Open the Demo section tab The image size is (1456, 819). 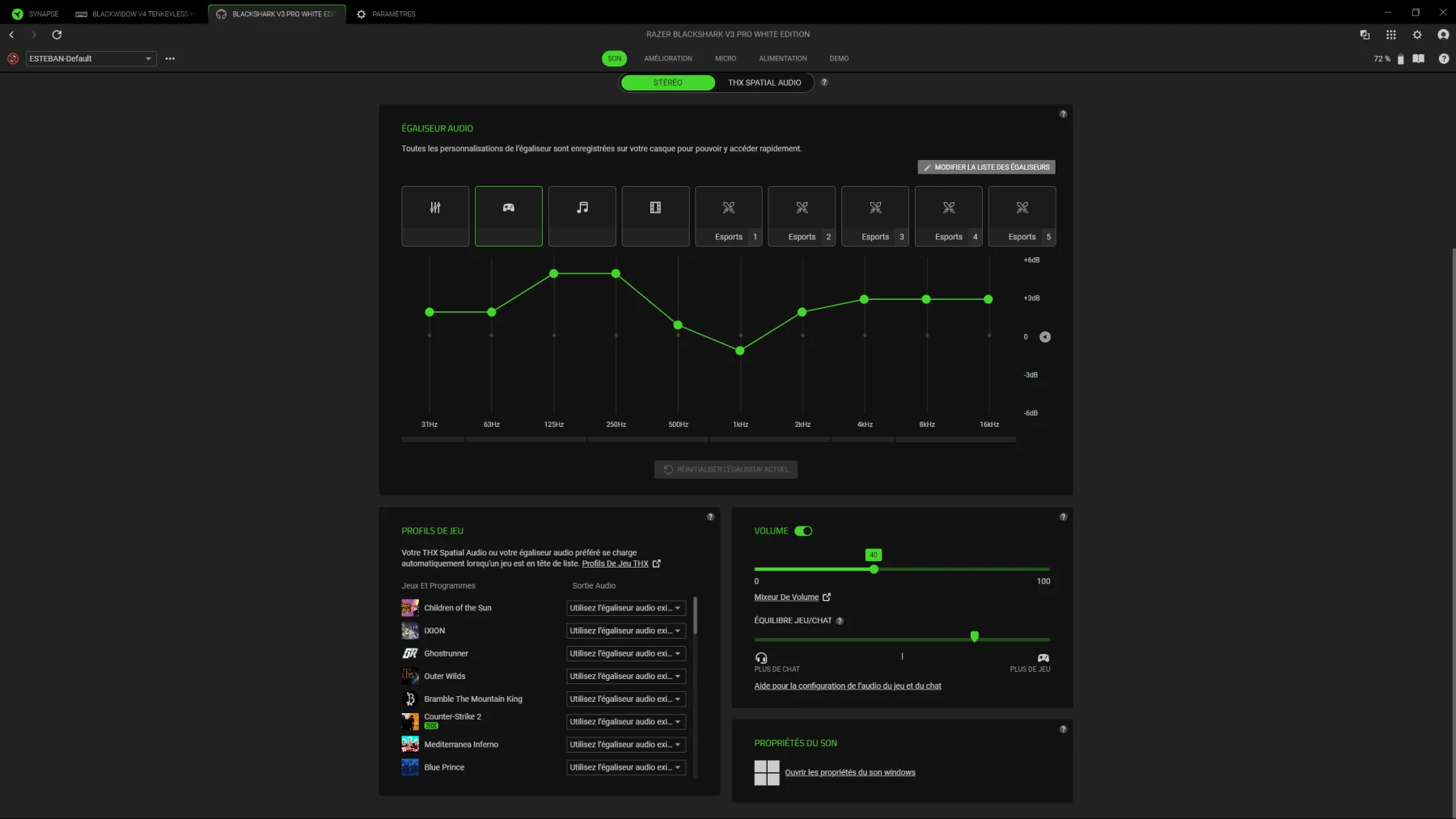(x=839, y=58)
